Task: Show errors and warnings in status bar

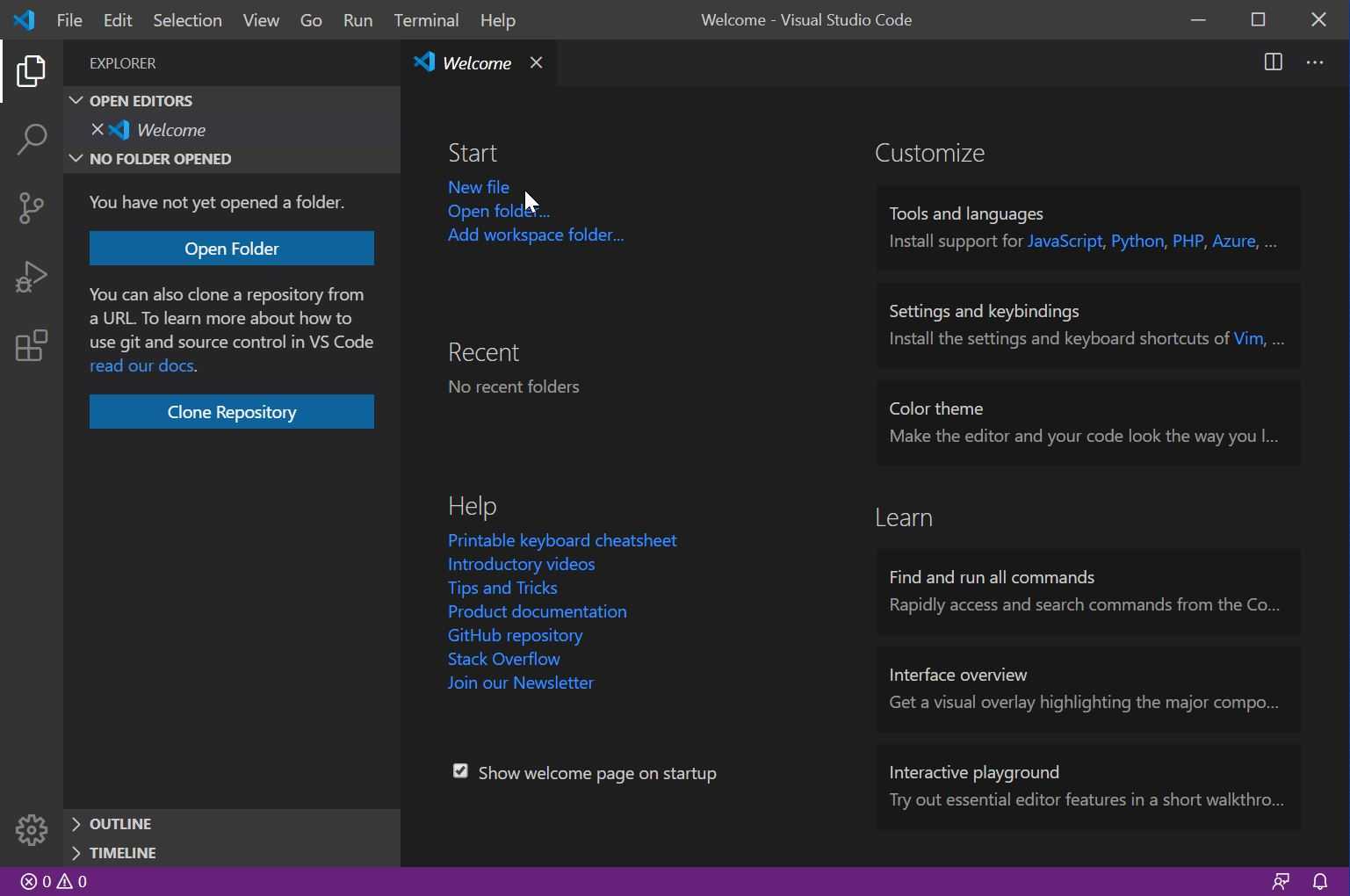Action: 54,881
